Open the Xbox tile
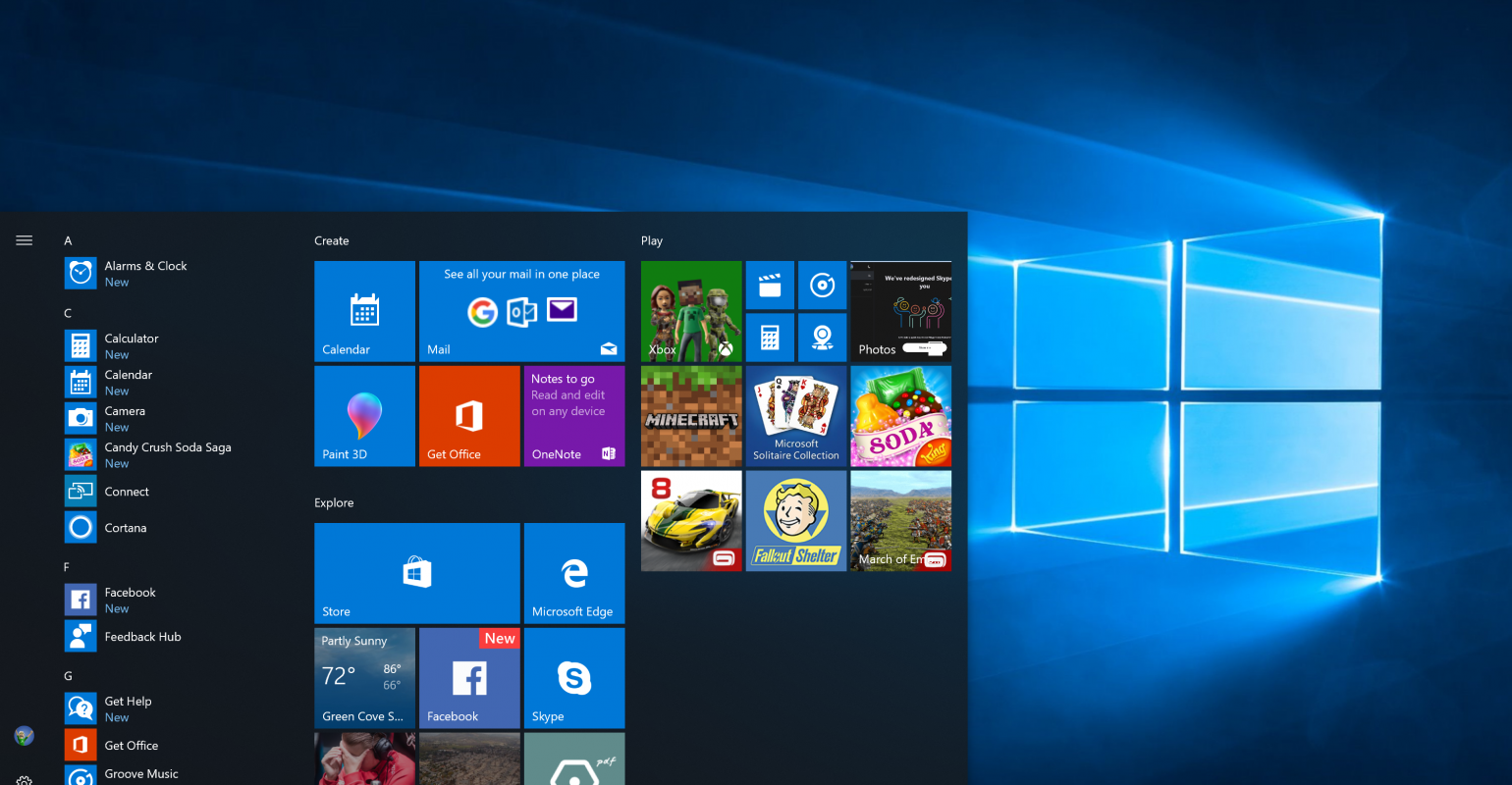The height and width of the screenshot is (785, 1512). click(x=691, y=311)
